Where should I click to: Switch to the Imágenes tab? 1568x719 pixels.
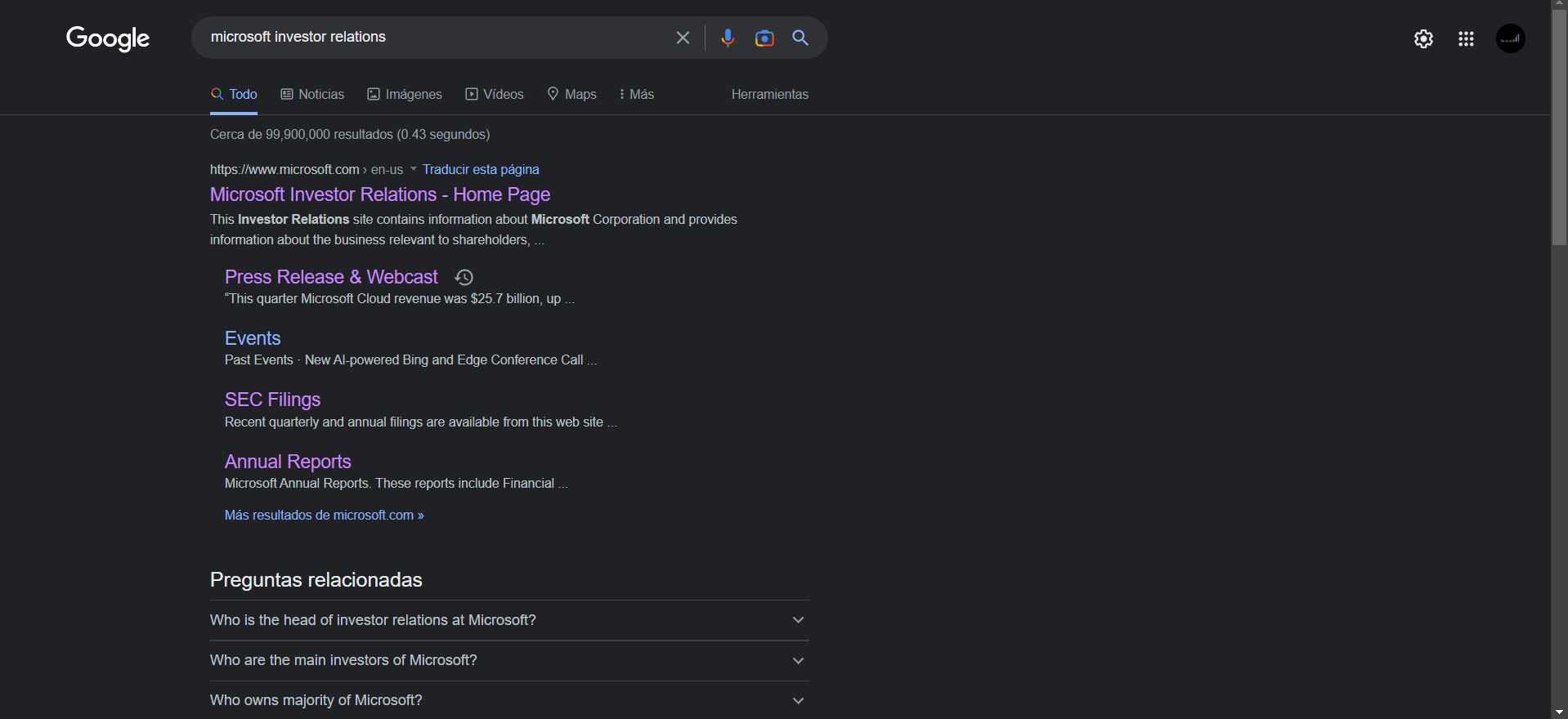tap(405, 94)
